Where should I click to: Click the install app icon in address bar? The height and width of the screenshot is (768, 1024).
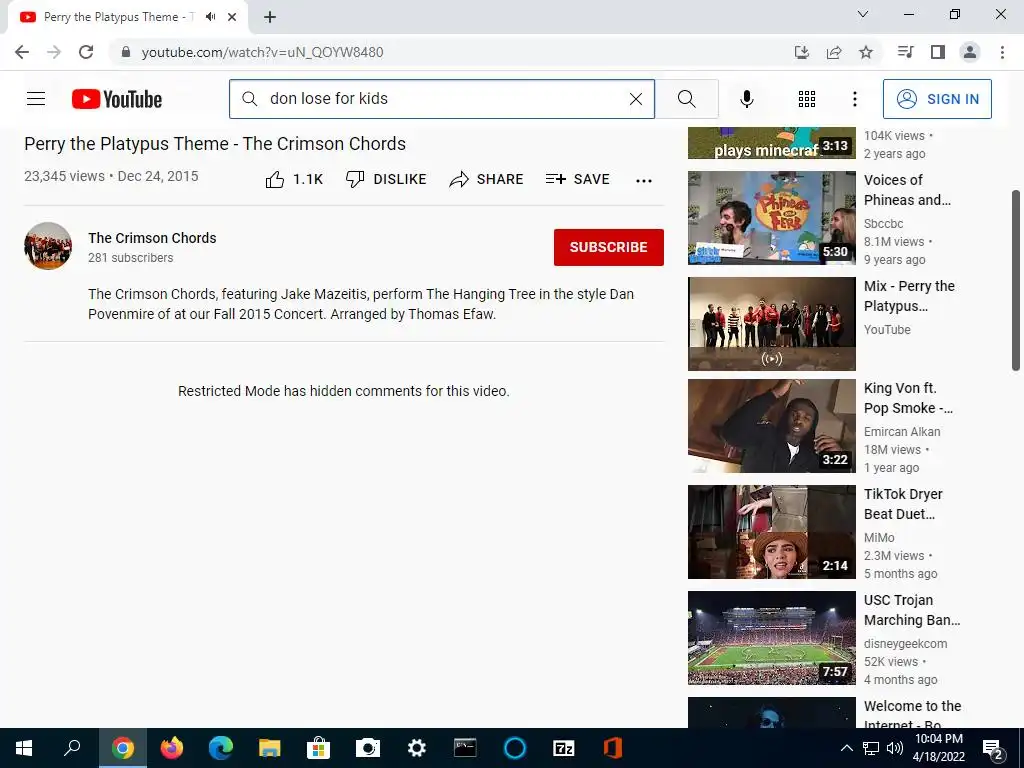pos(802,52)
